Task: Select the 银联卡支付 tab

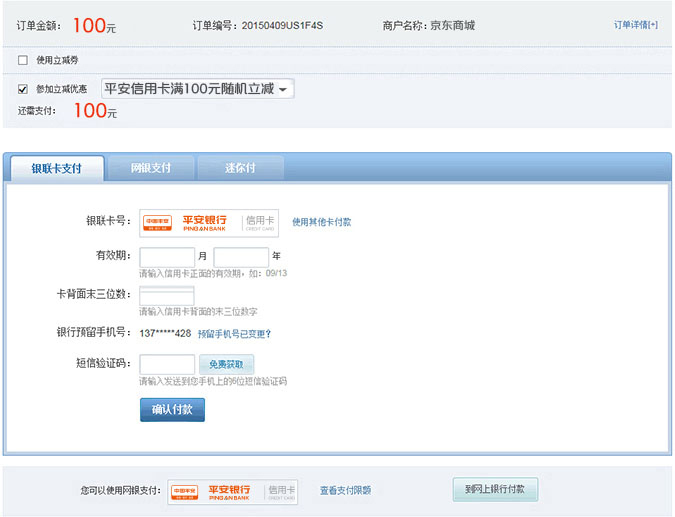Action: click(x=56, y=168)
